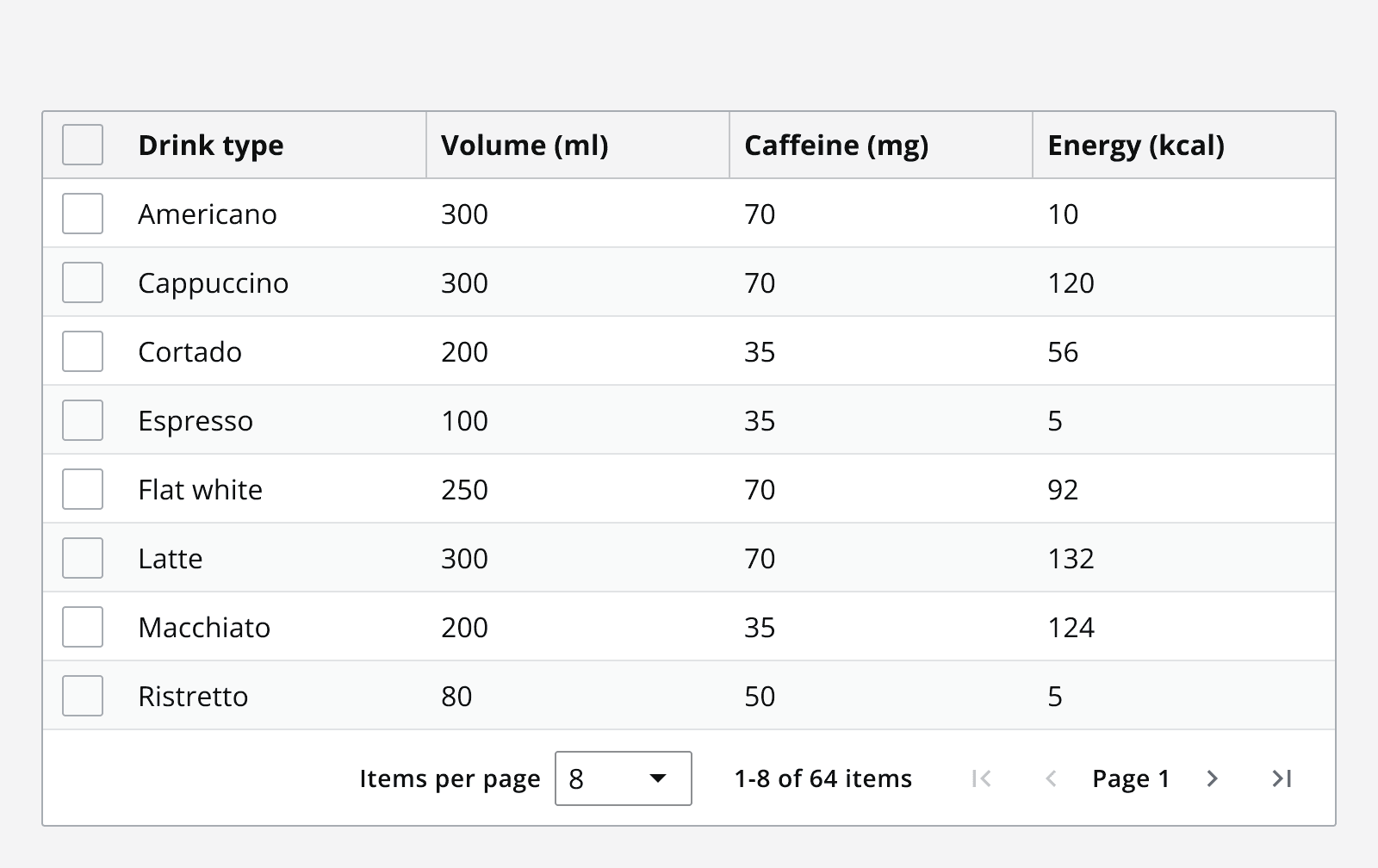Click the Flat white volume value 250

click(x=464, y=489)
